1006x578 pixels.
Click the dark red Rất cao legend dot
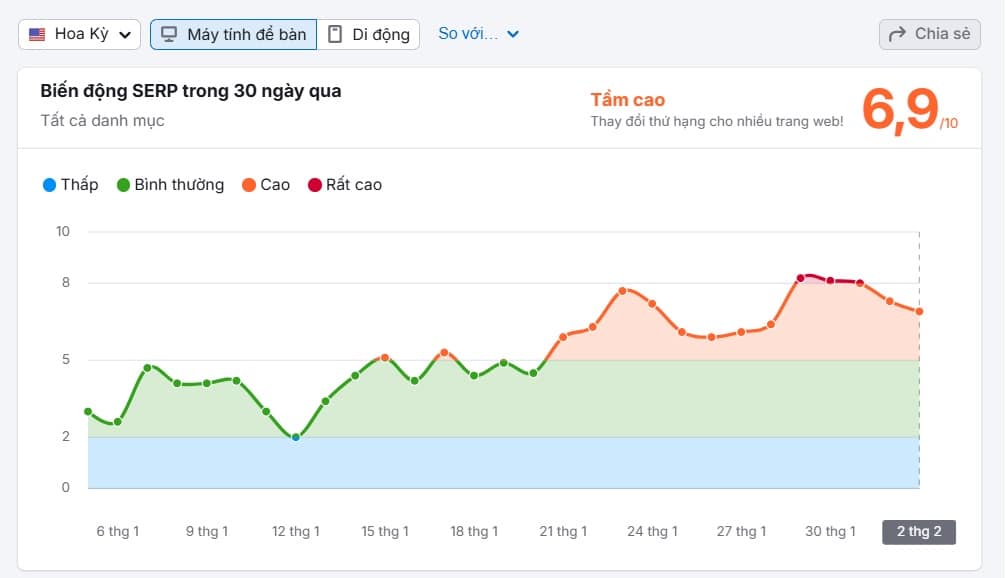(316, 184)
